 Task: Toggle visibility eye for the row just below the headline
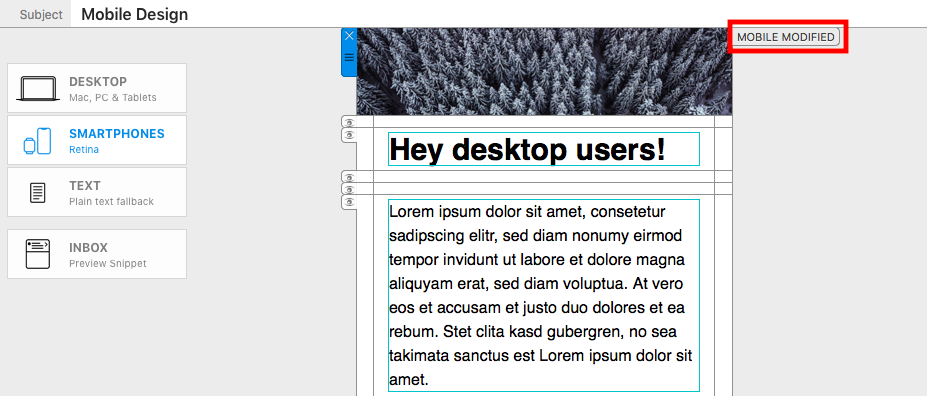pos(349,177)
